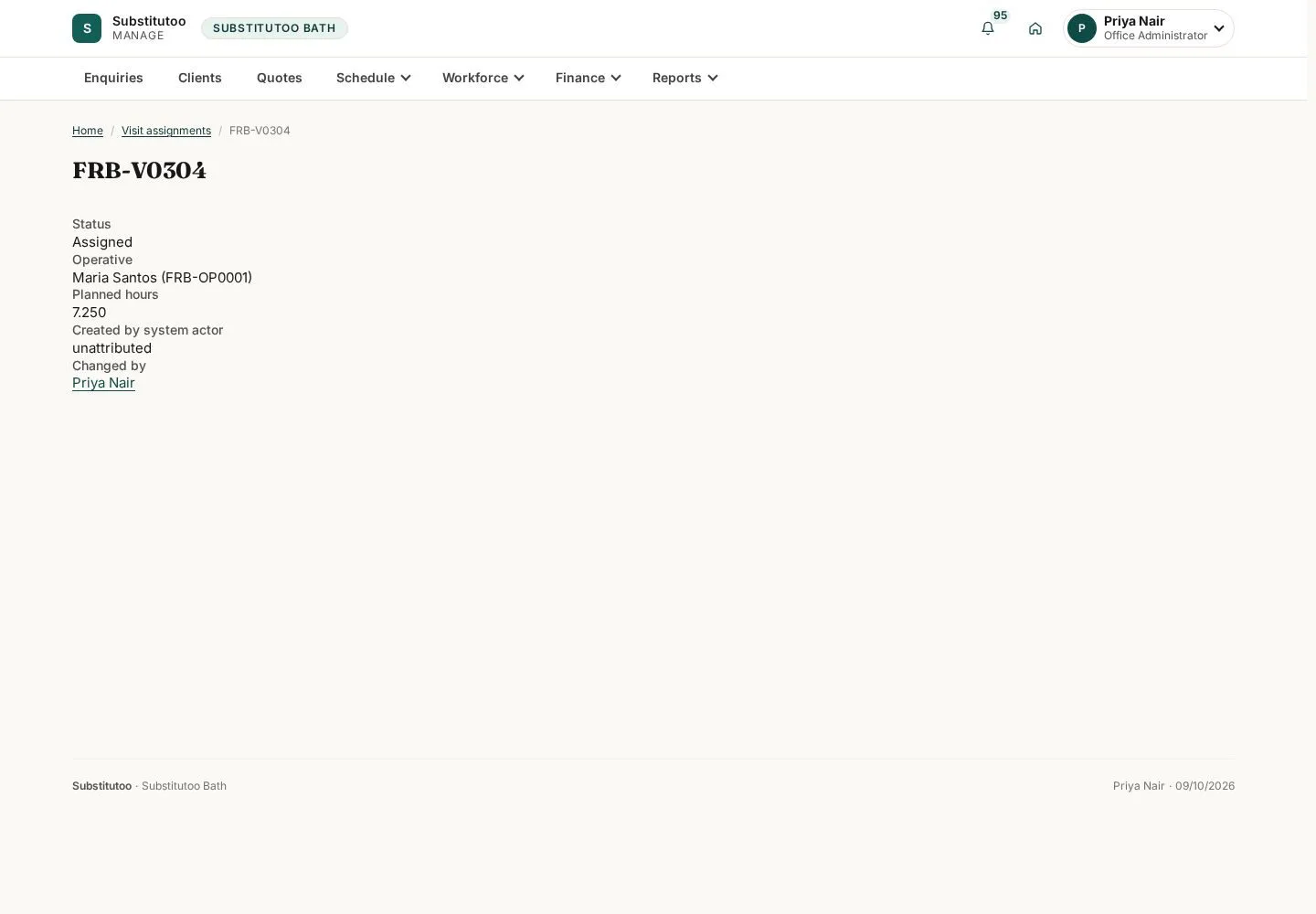Click the unattributed system actor value
Image resolution: width=1316 pixels, height=914 pixels.
(111, 348)
